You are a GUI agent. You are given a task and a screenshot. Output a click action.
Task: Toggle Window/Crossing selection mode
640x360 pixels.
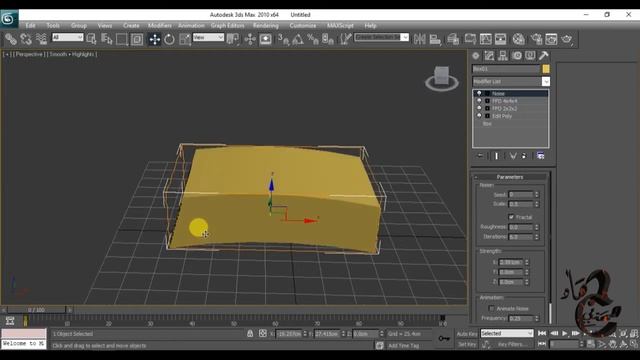[x=137, y=39]
